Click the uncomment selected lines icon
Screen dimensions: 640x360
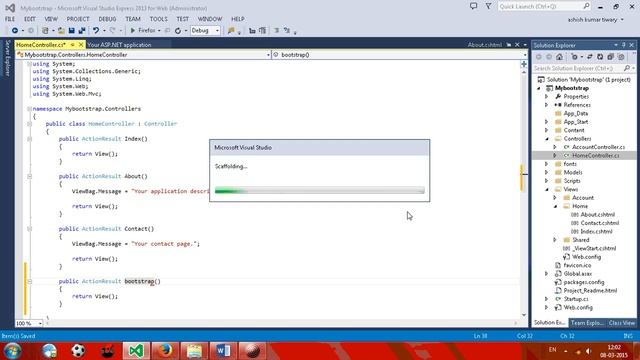pyautogui.click(x=287, y=31)
